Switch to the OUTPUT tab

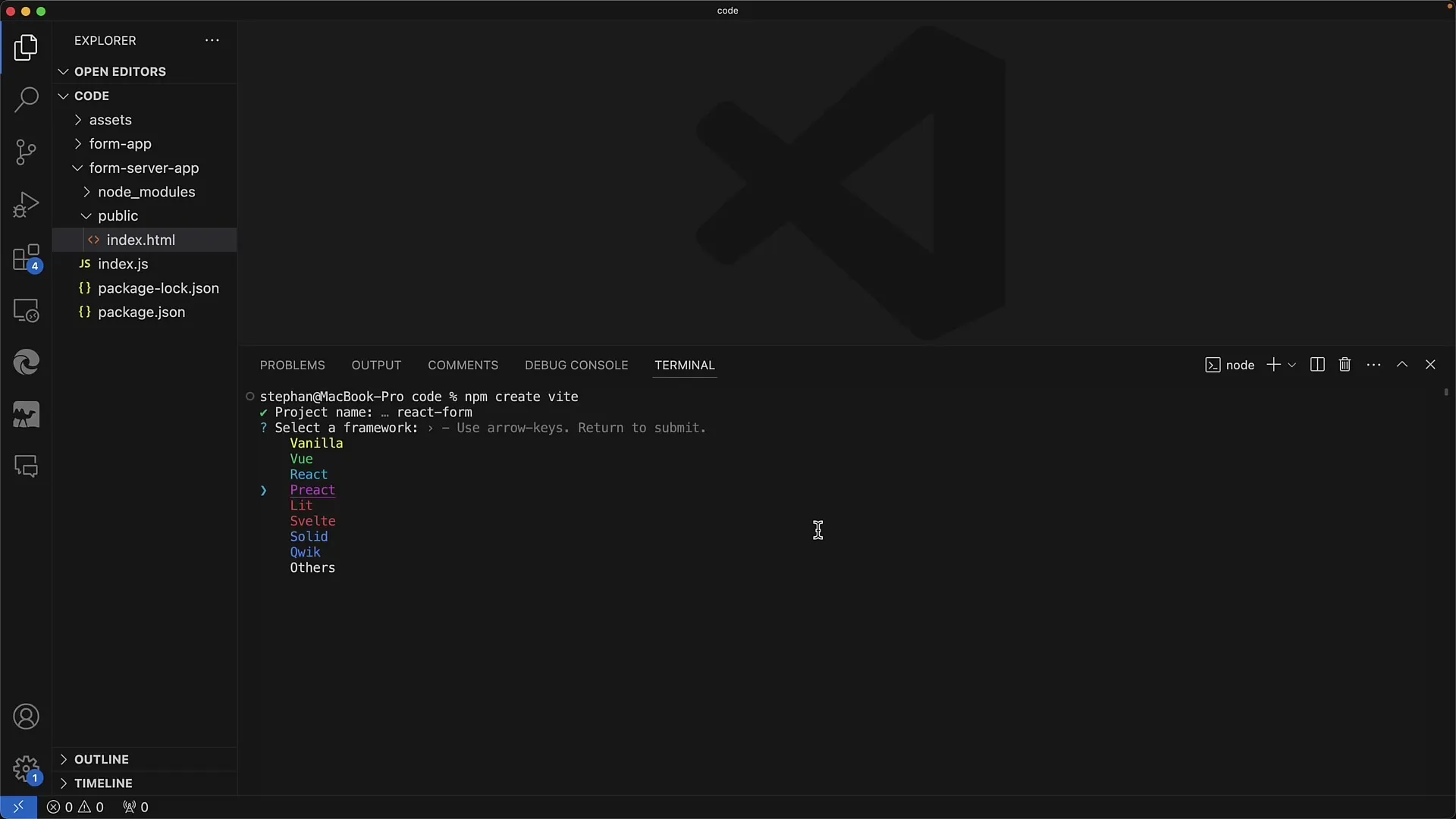click(x=376, y=365)
